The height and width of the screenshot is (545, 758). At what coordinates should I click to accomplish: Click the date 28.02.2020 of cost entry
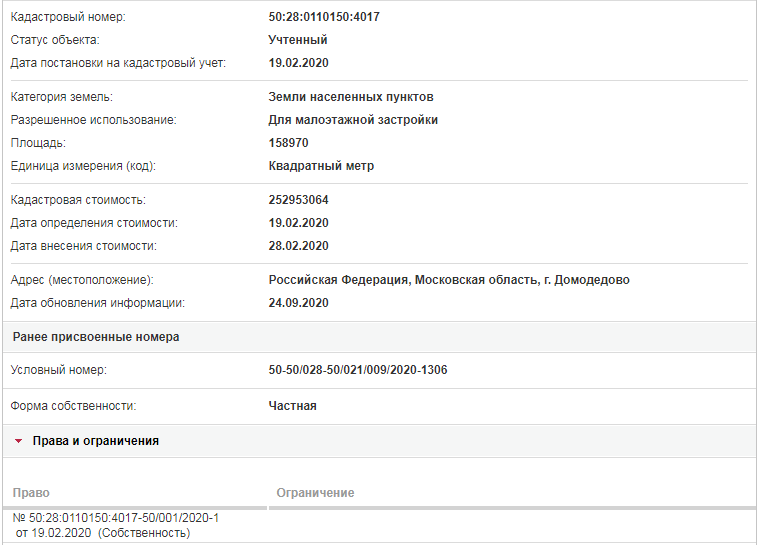pyautogui.click(x=298, y=246)
